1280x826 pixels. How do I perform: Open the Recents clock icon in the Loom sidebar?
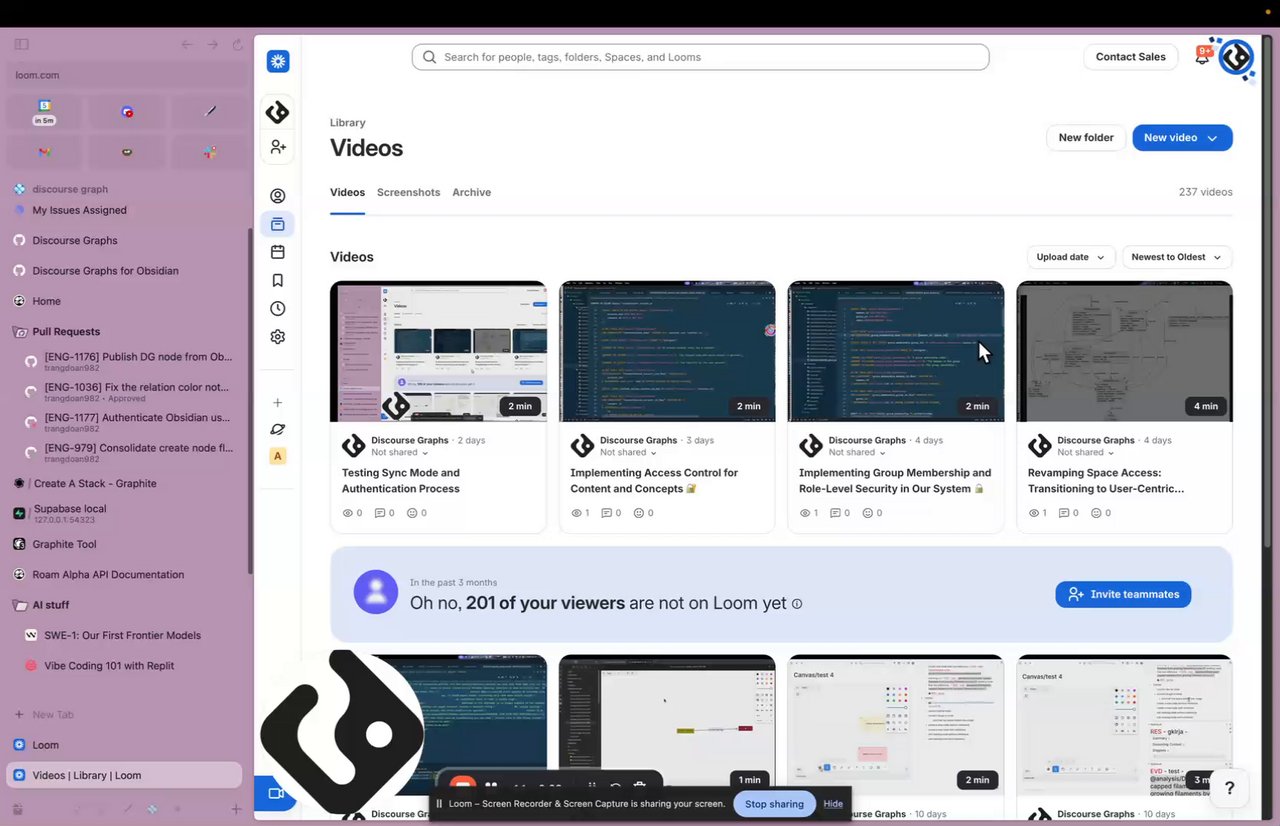(278, 309)
